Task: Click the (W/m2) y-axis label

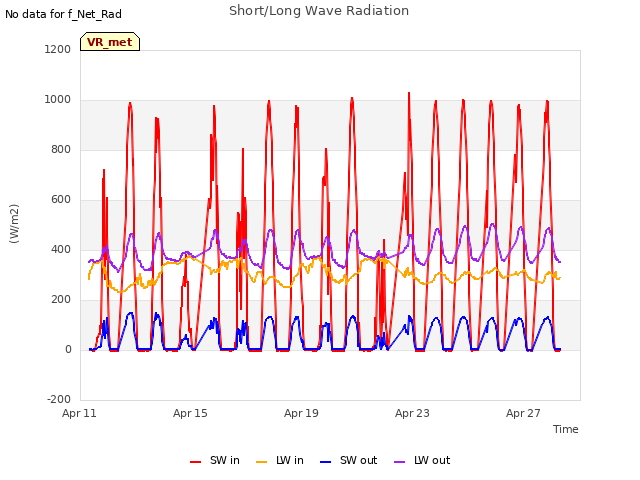Action: point(14,224)
